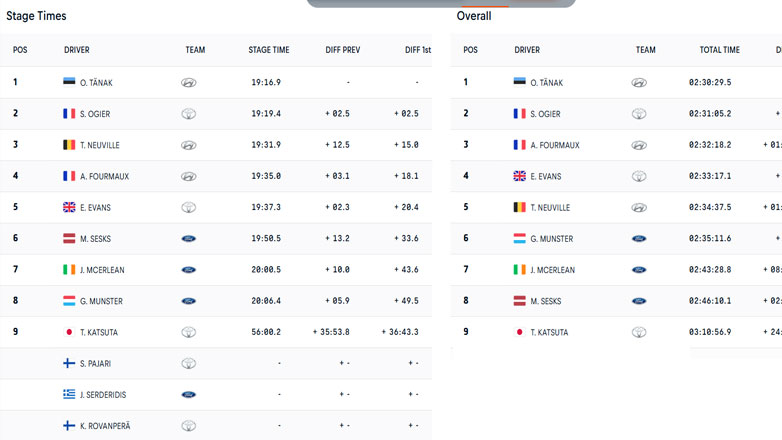This screenshot has height=440, width=782.
Task: Click Belgian flag beside Neuville in Stage Times
Action: click(x=69, y=145)
